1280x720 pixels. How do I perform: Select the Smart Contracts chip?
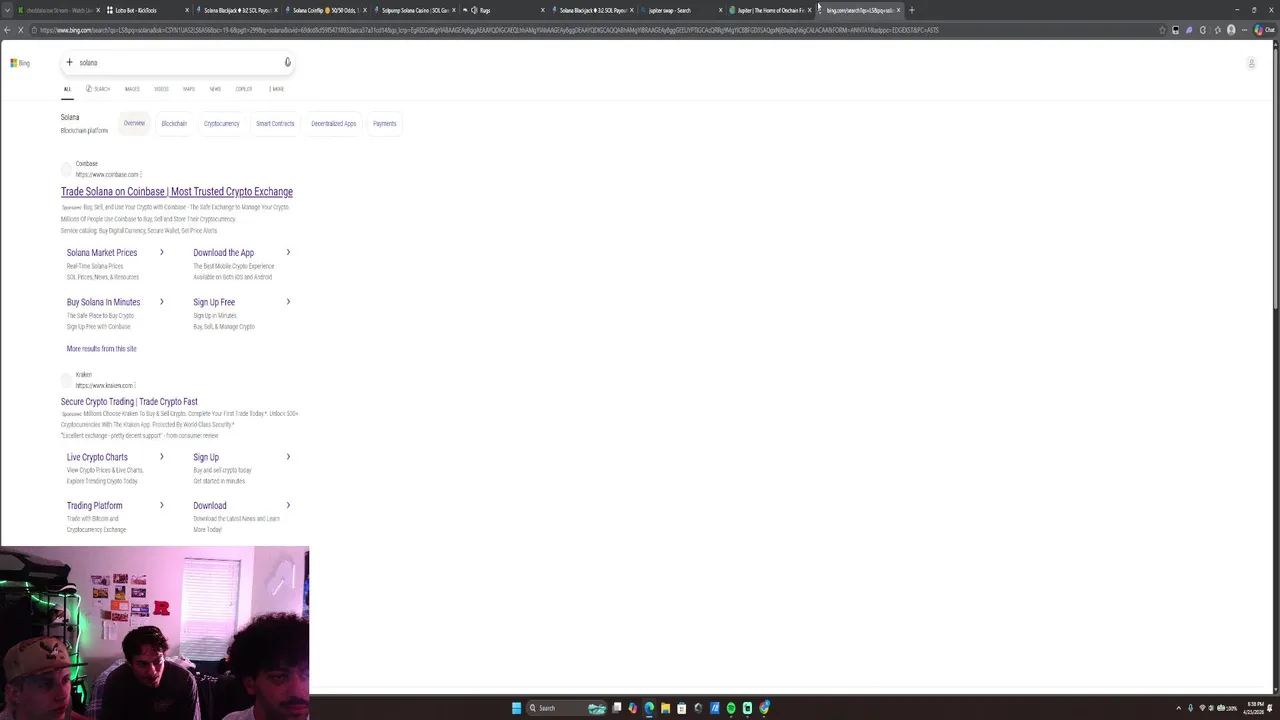click(x=275, y=124)
